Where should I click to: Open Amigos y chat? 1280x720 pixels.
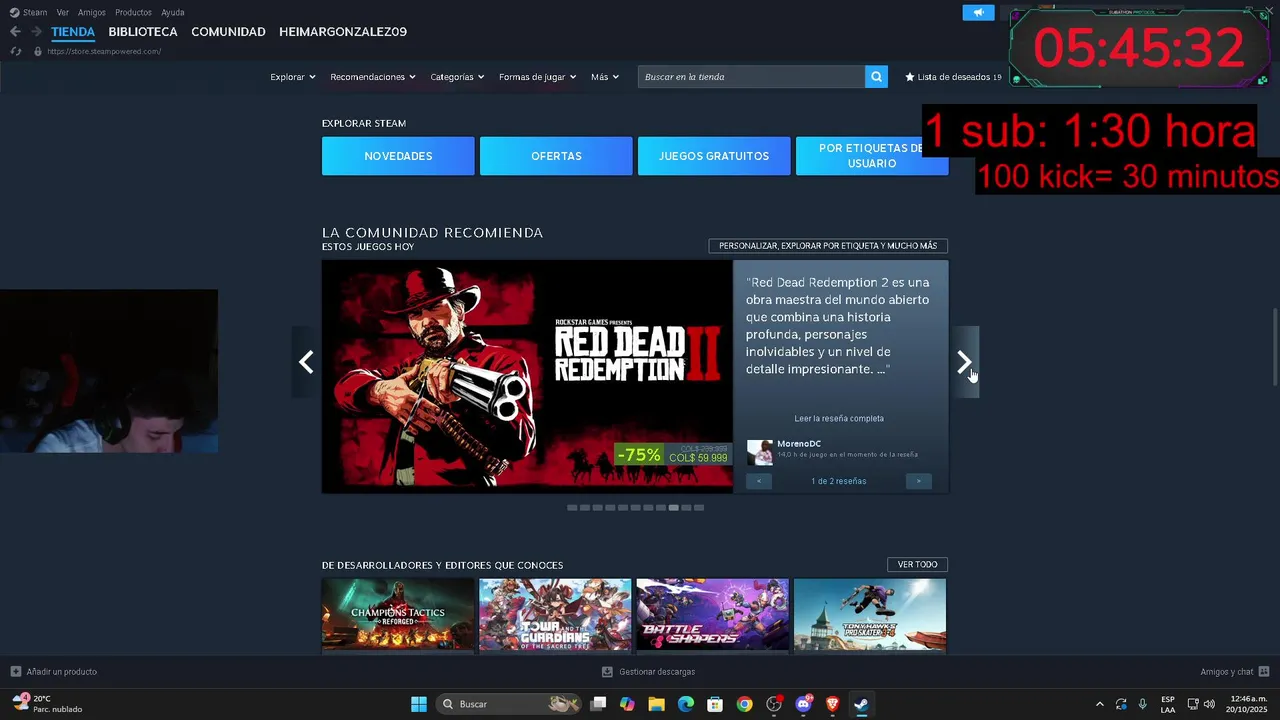click(1235, 672)
